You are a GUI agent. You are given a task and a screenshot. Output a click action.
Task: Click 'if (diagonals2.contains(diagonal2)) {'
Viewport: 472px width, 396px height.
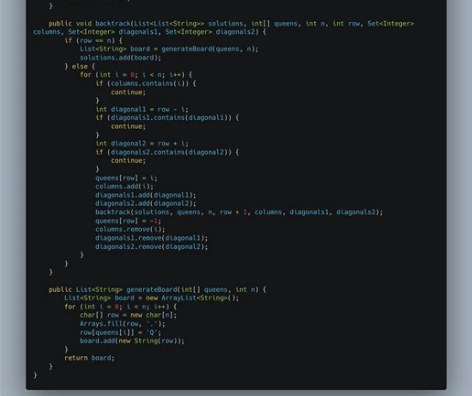[167, 152]
